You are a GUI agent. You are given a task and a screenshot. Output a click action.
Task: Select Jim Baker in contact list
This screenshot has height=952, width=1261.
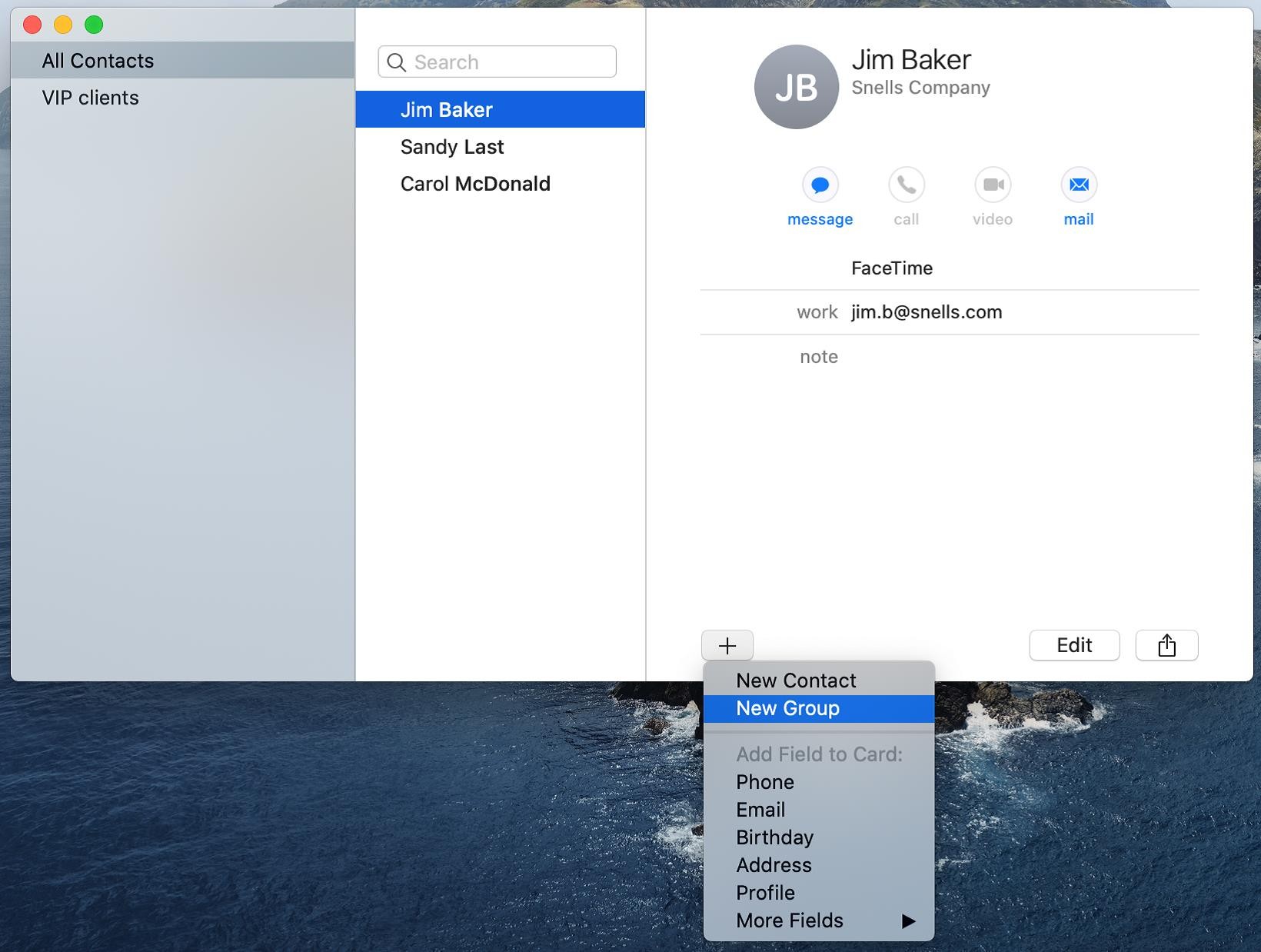[x=500, y=109]
